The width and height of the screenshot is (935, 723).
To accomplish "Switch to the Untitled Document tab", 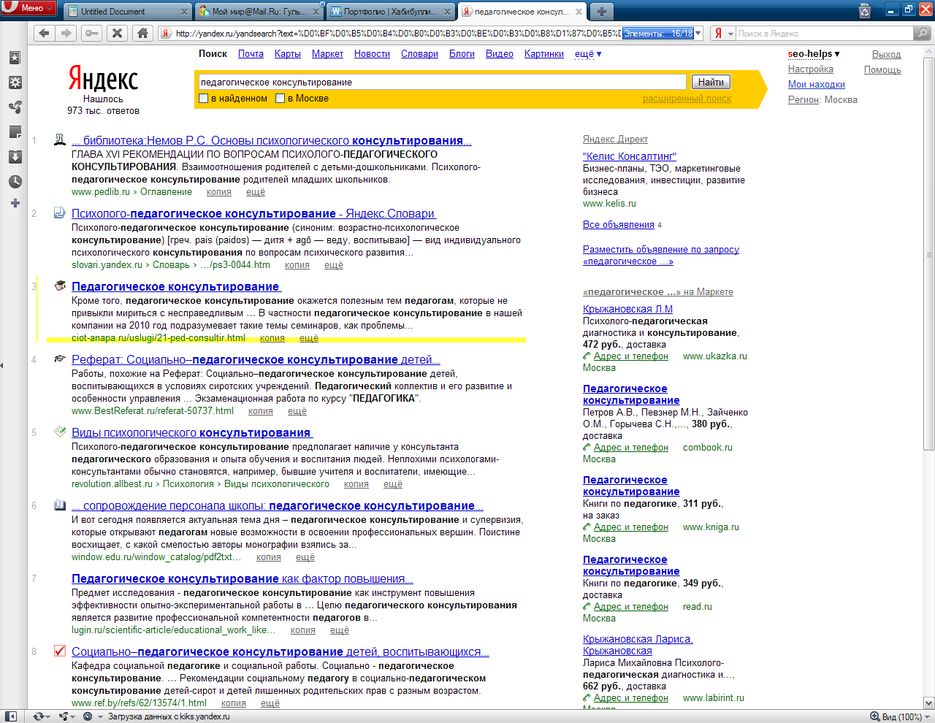I will pos(126,11).
